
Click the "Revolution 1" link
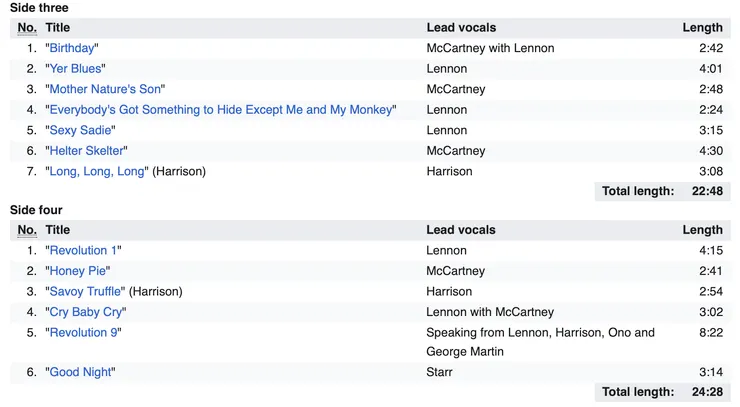[83, 250]
